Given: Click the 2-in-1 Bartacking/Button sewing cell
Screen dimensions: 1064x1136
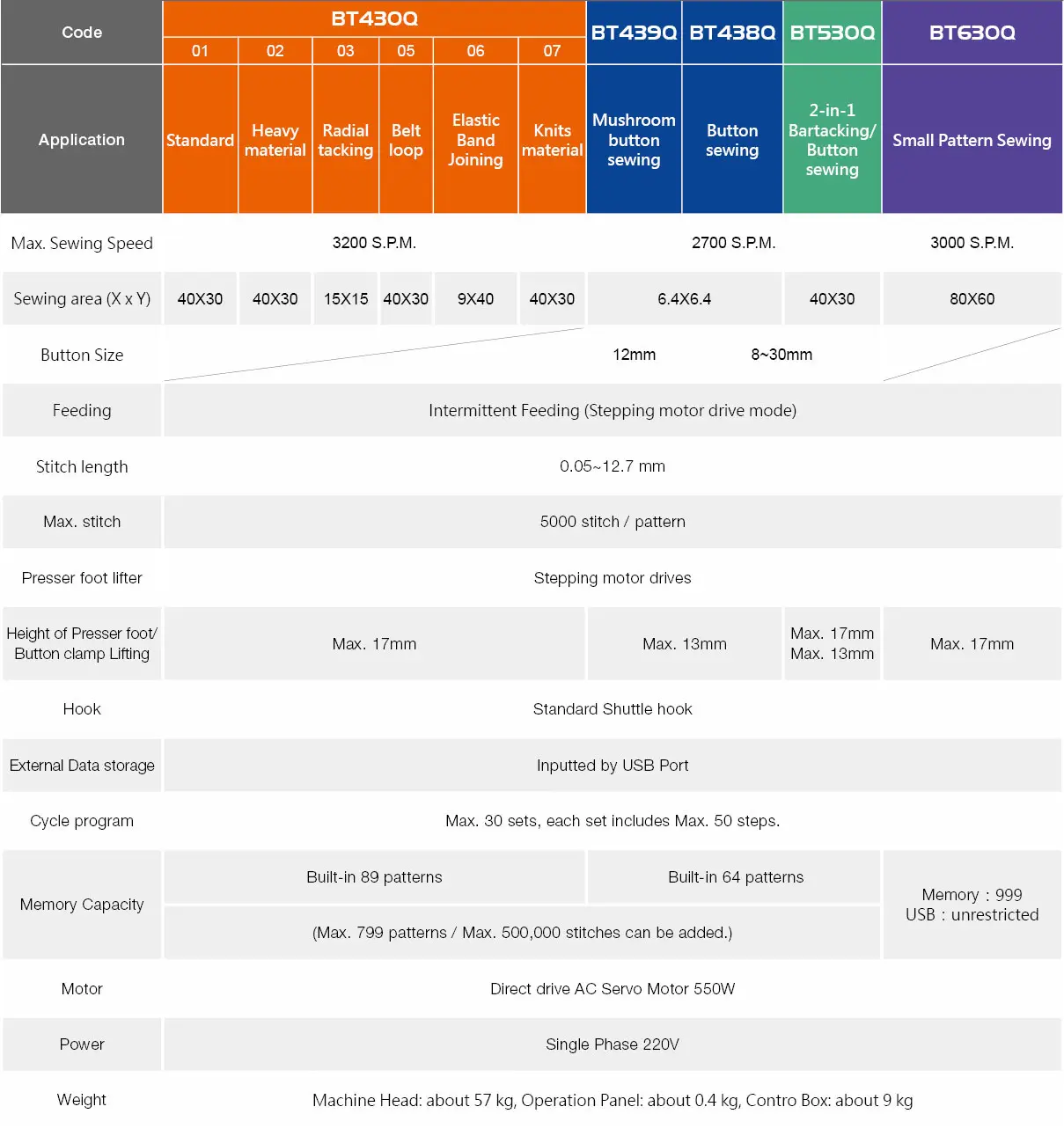Looking at the screenshot, I should tap(832, 140).
